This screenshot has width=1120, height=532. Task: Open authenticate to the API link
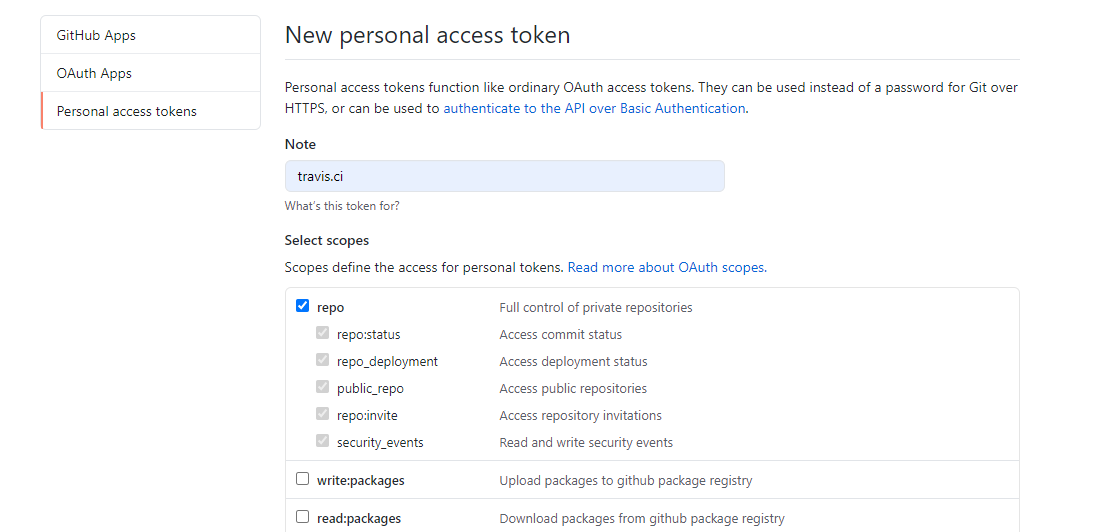(x=594, y=108)
